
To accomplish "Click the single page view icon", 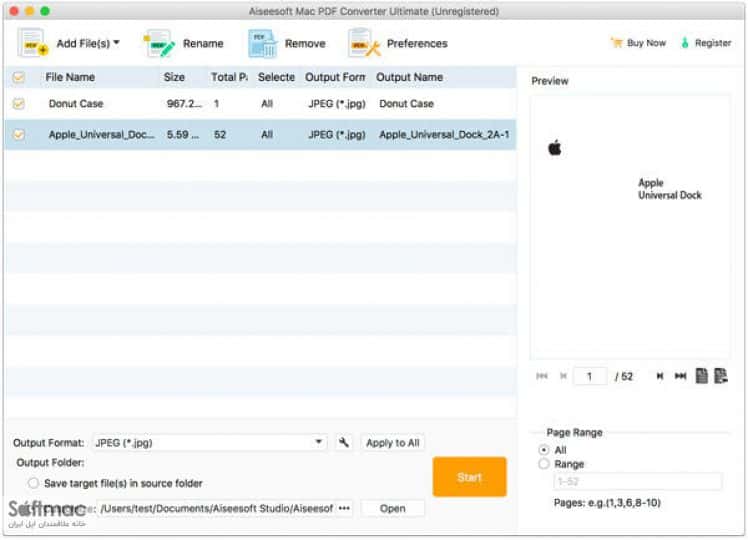I will [702, 376].
